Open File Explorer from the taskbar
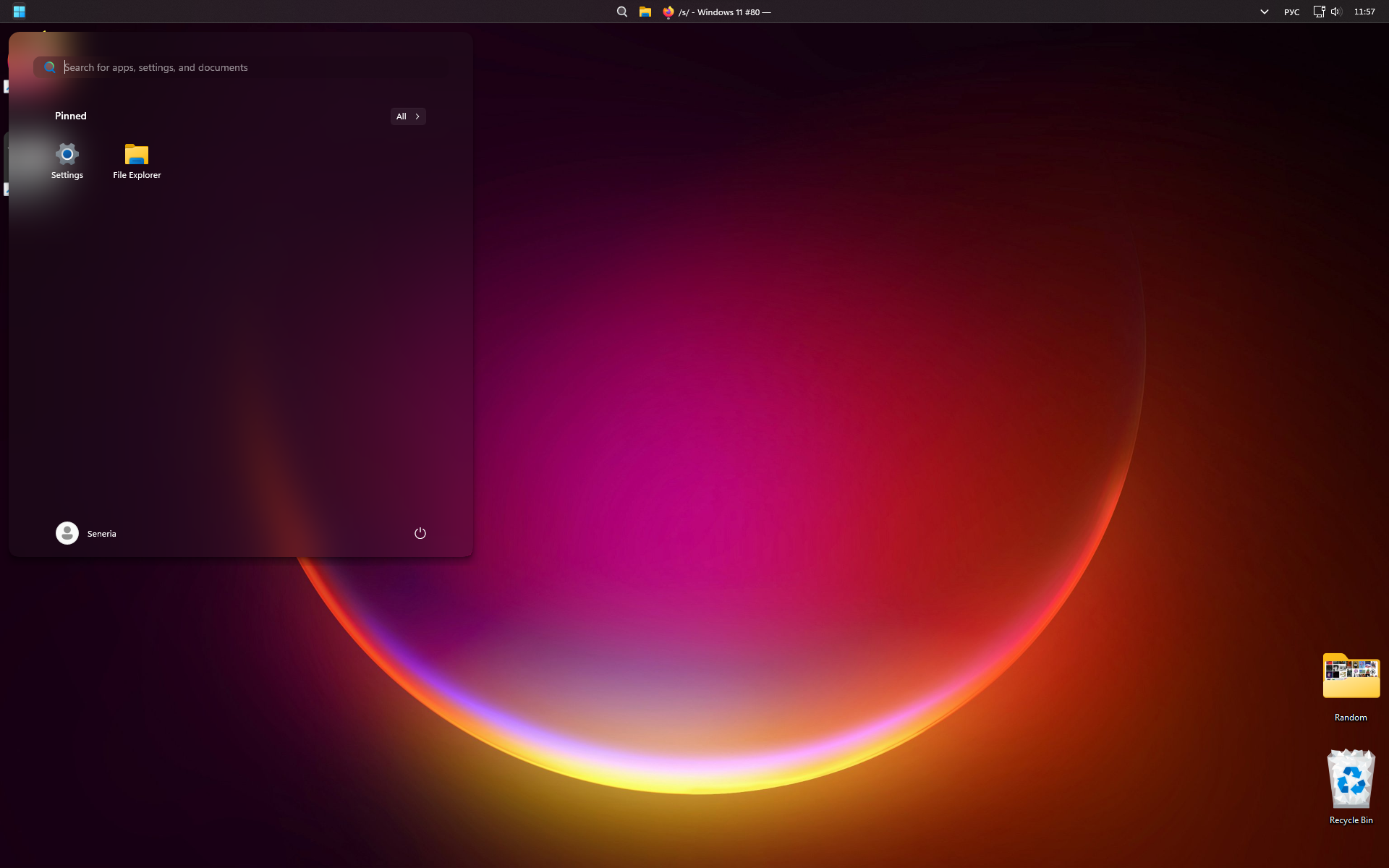This screenshot has width=1389, height=868. point(645,12)
